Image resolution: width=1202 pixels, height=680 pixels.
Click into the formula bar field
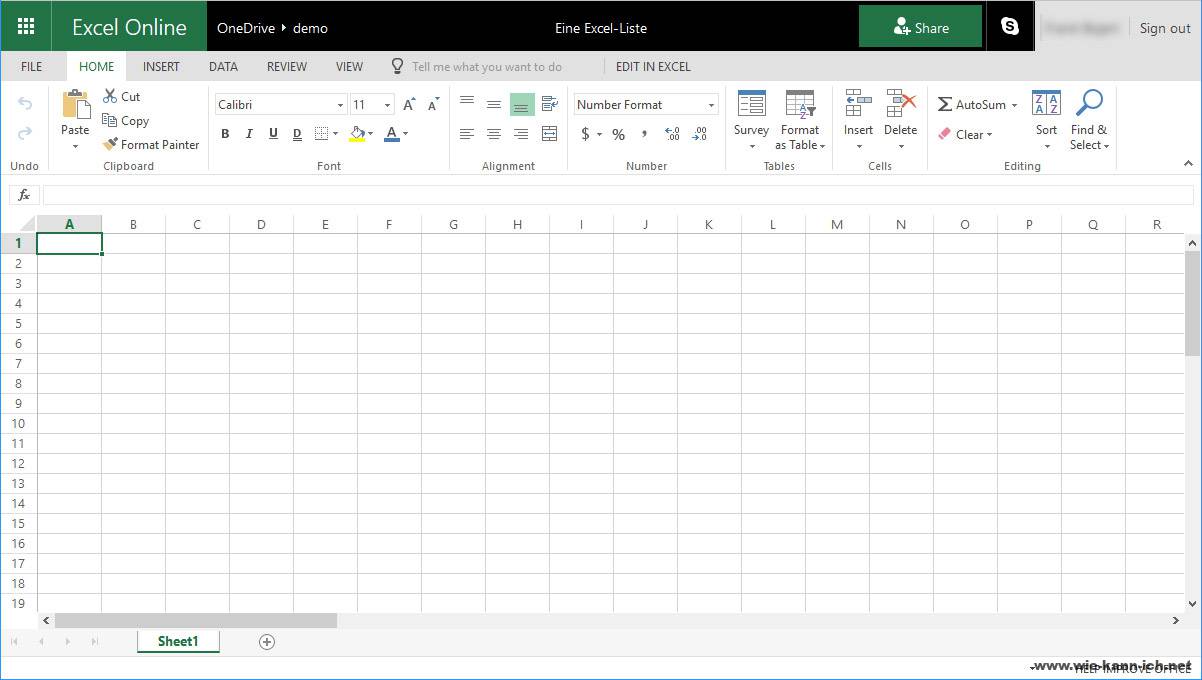coord(617,195)
